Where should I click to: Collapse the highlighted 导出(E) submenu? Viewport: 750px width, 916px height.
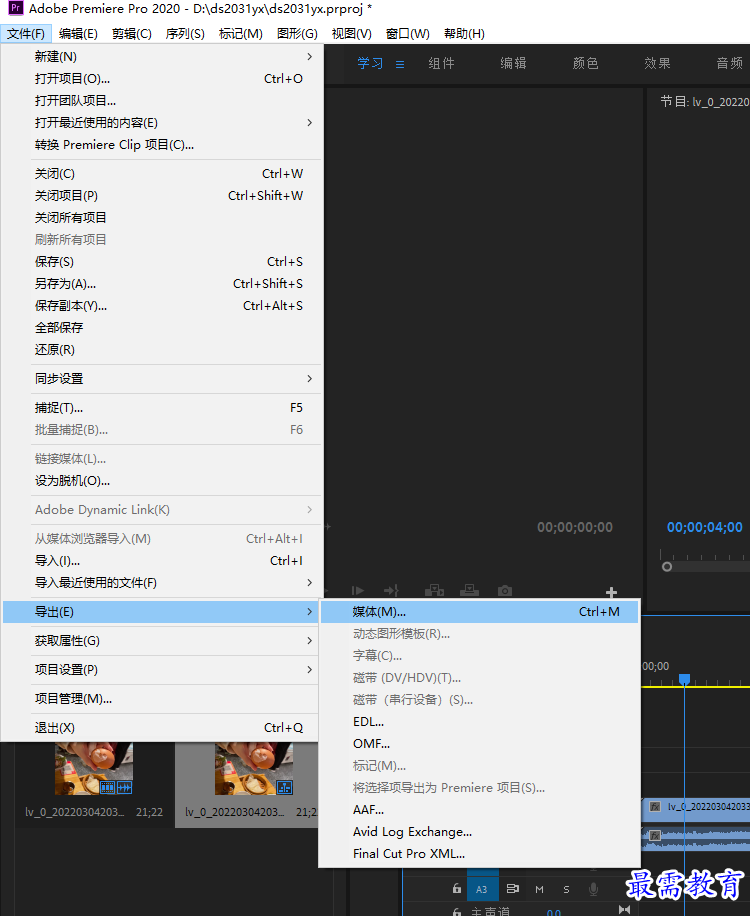point(162,612)
